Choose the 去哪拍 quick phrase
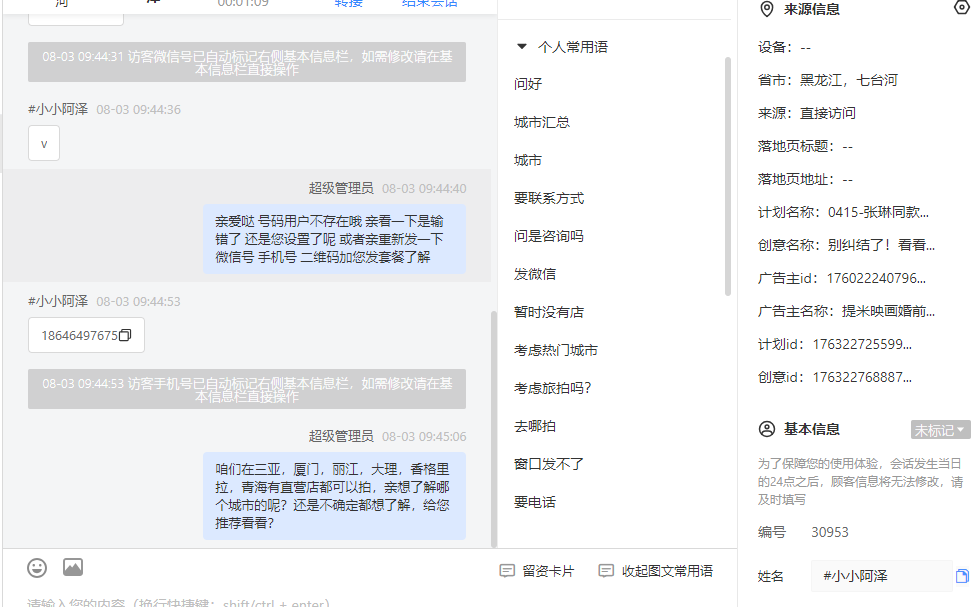This screenshot has width=979, height=607. 535,426
